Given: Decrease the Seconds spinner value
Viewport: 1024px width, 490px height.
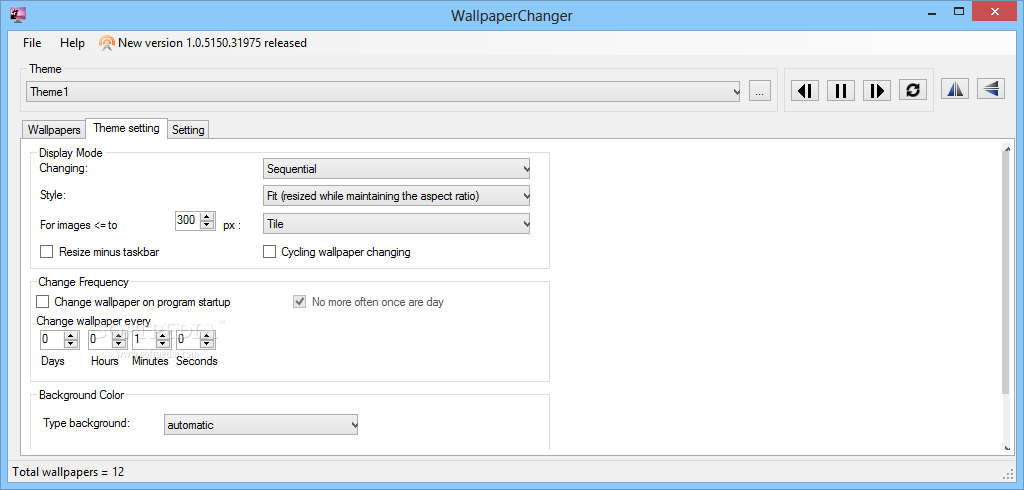Looking at the screenshot, I should 208,344.
